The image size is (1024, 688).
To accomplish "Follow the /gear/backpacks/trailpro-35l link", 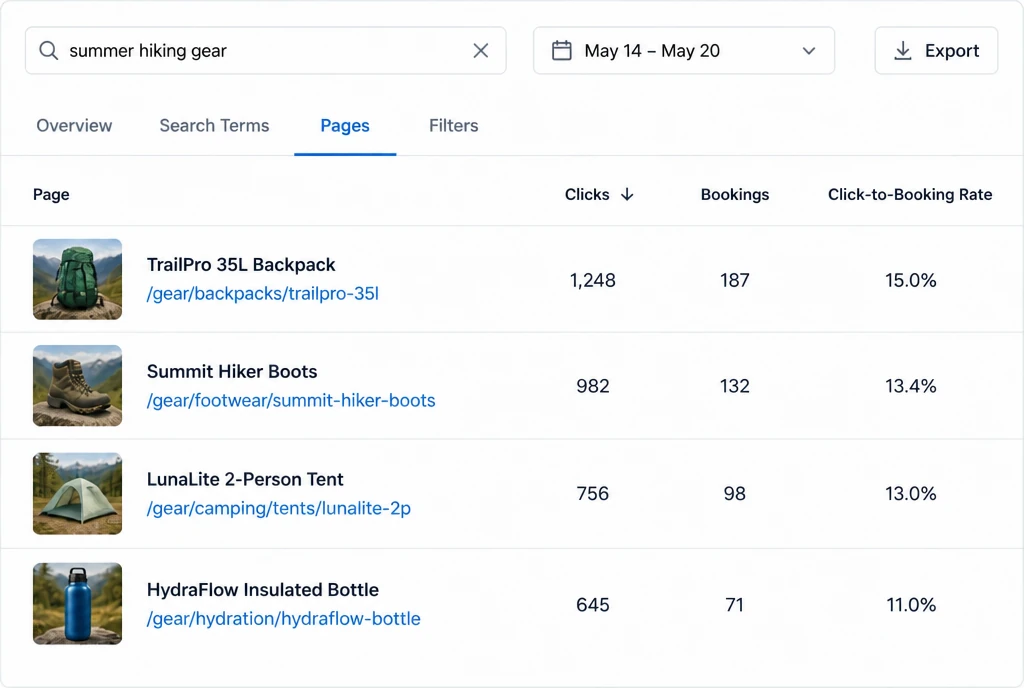I will coord(263,294).
